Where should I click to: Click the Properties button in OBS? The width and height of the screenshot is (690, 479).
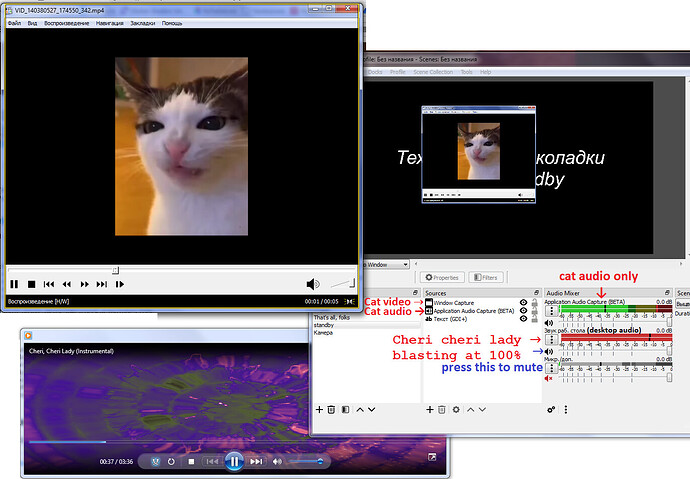442,278
